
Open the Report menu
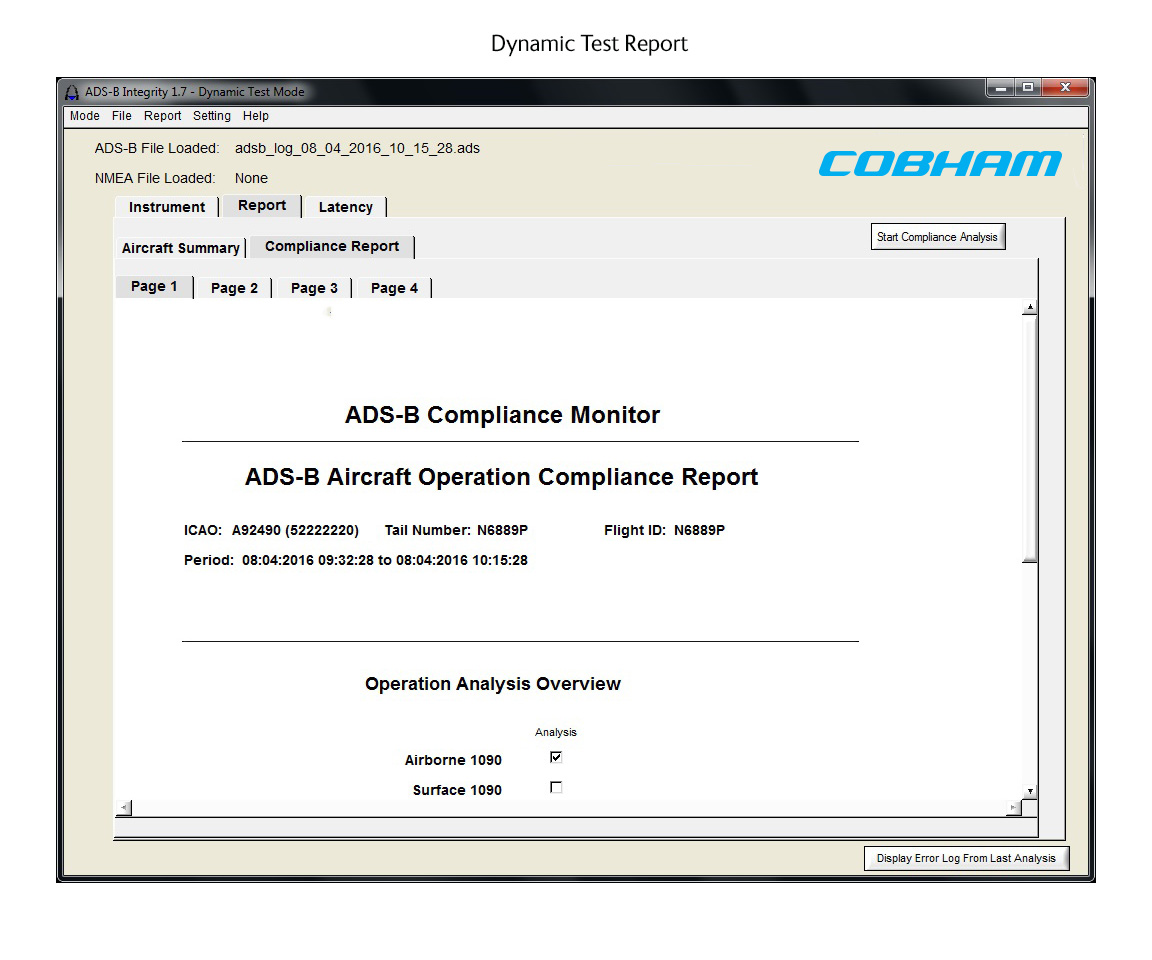click(x=162, y=116)
